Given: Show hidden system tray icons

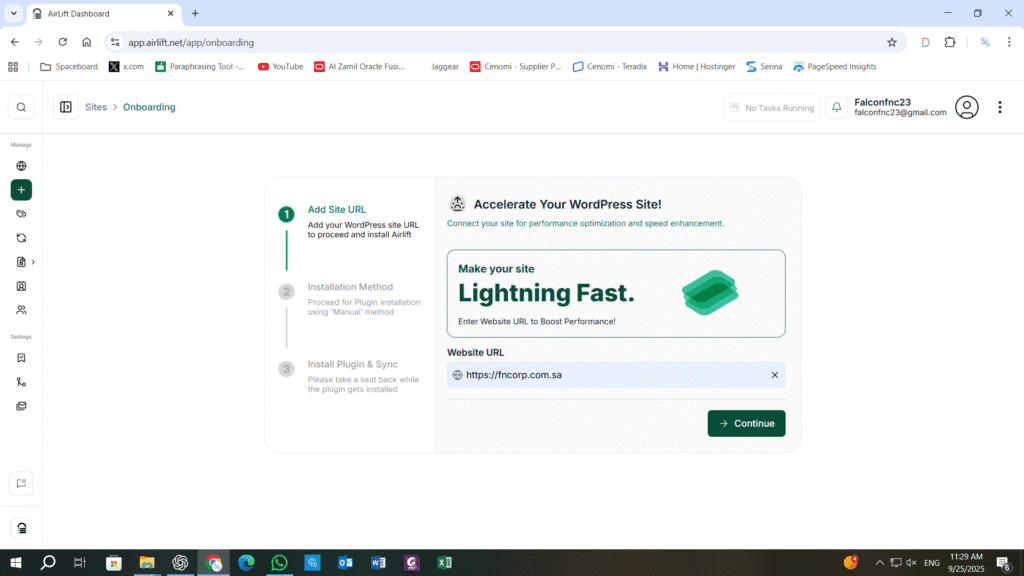Looking at the screenshot, I should point(880,563).
